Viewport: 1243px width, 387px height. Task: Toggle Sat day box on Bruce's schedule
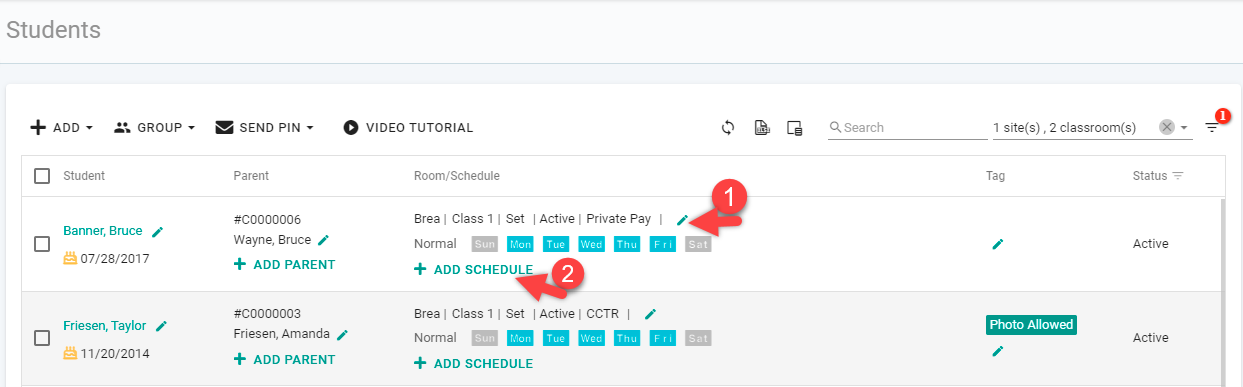point(698,244)
